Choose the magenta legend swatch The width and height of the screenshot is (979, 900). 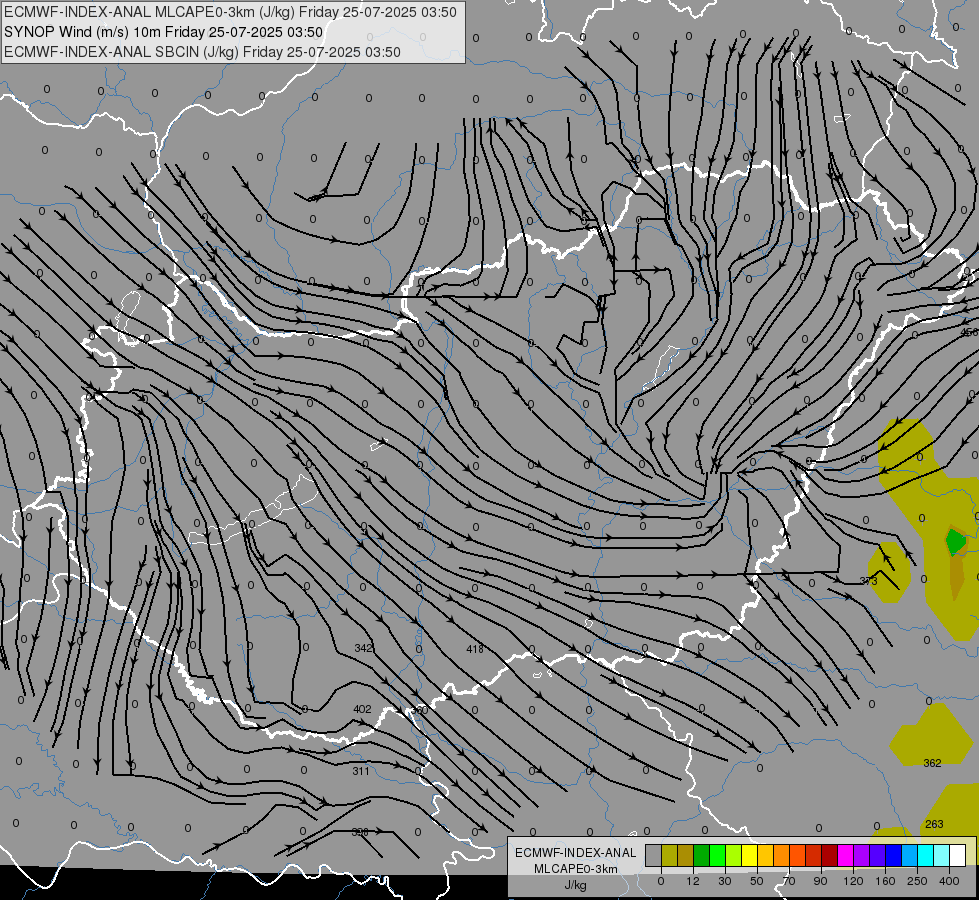point(845,855)
